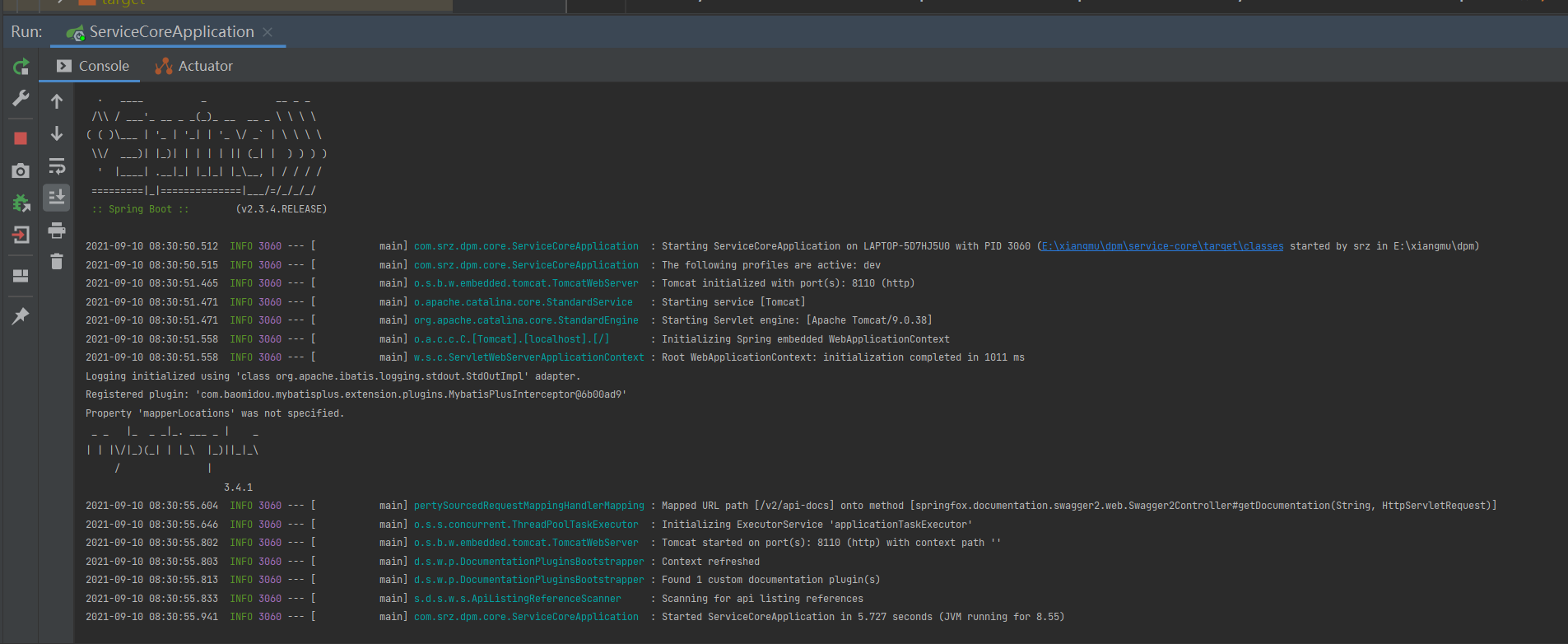This screenshot has width=1568, height=644.
Task: Open the service-core target\classes path link
Action: click(x=1162, y=246)
